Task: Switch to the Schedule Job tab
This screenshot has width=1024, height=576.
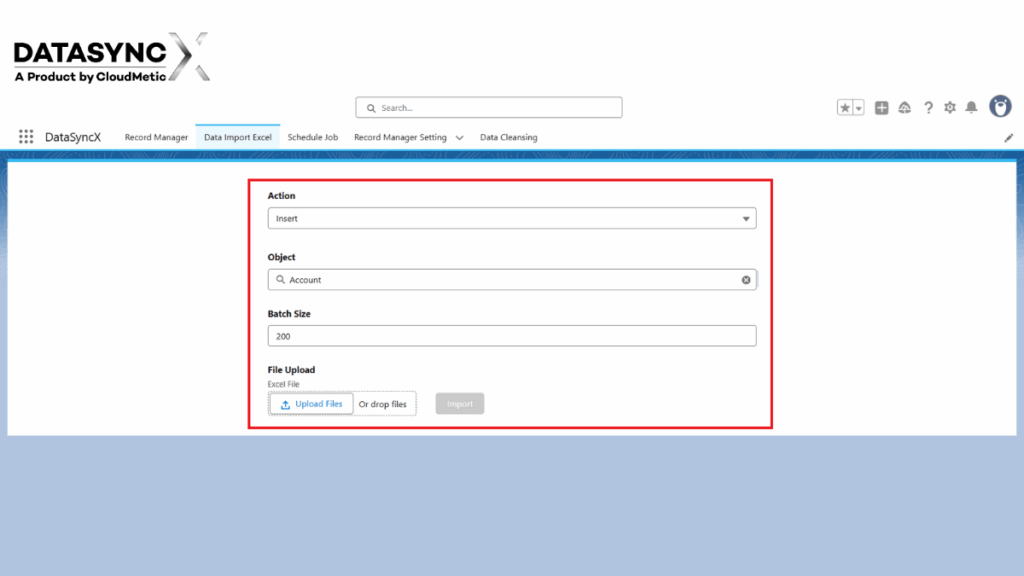Action: (x=313, y=137)
